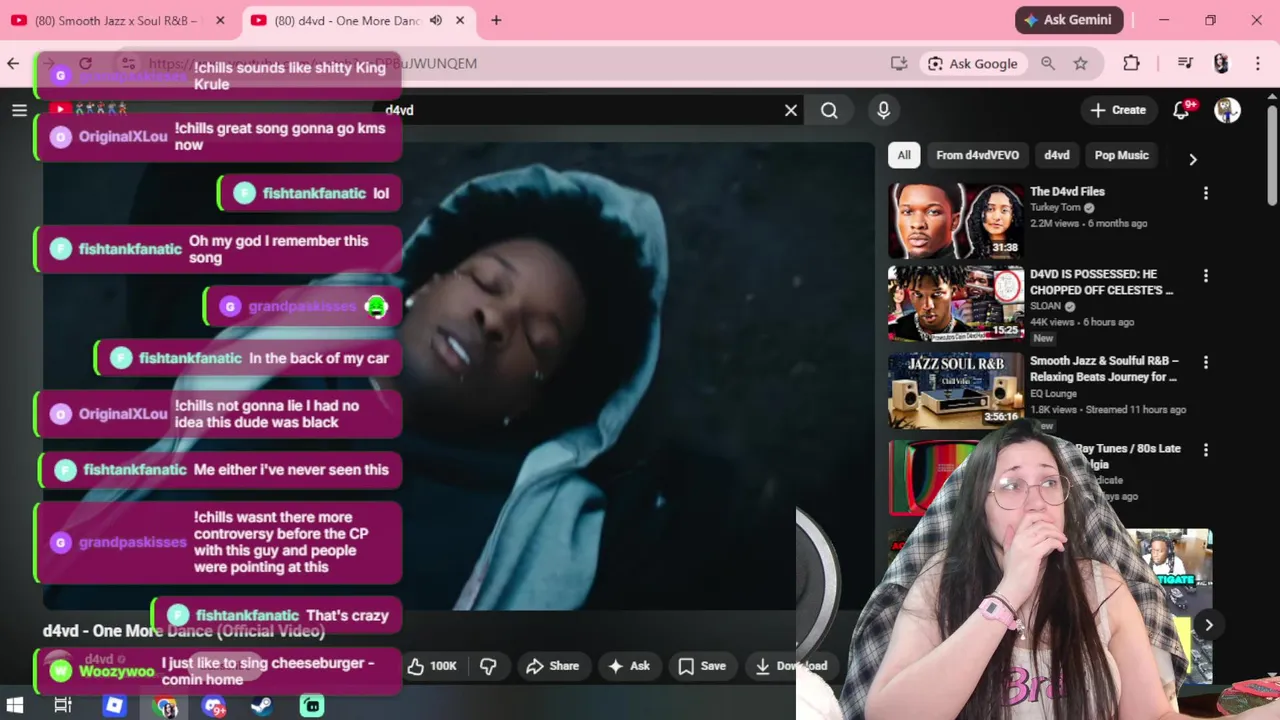Click Ask Google in the address bar

(x=972, y=63)
